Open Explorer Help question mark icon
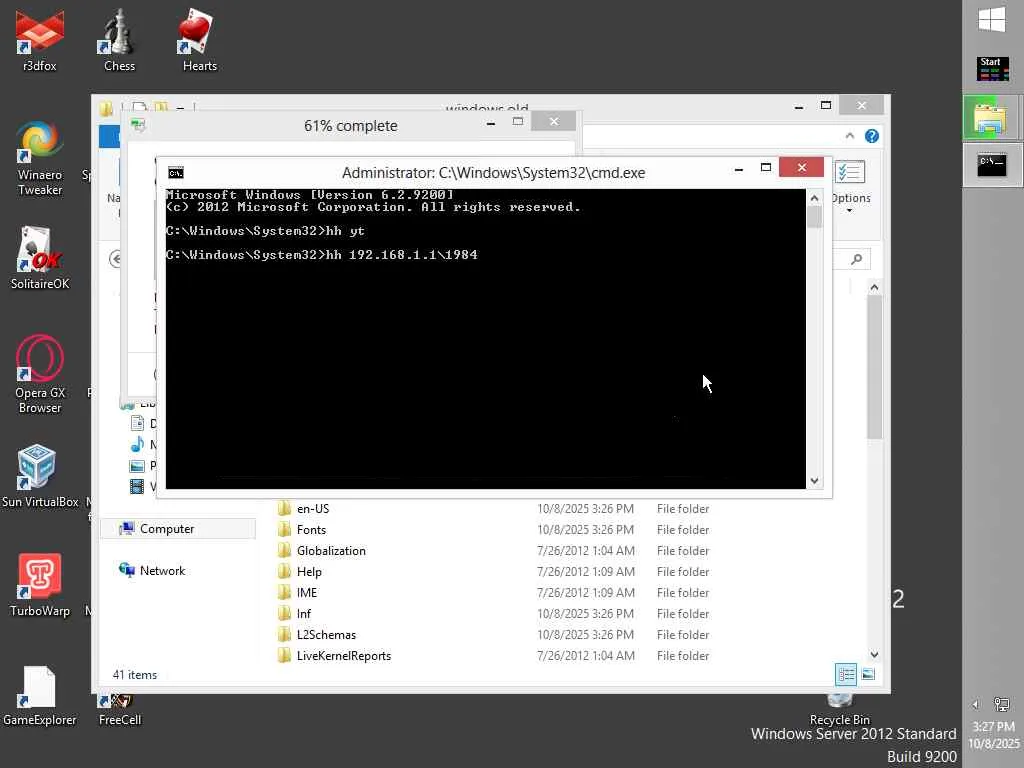Image resolution: width=1024 pixels, height=768 pixels. [x=872, y=136]
